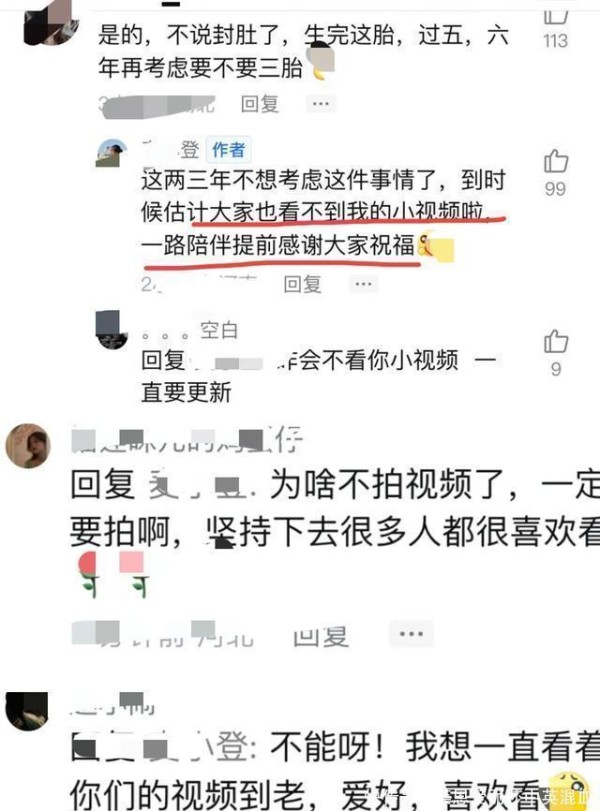Reply to the author's comment
Viewport: 600px width, 811px height.
click(x=303, y=284)
